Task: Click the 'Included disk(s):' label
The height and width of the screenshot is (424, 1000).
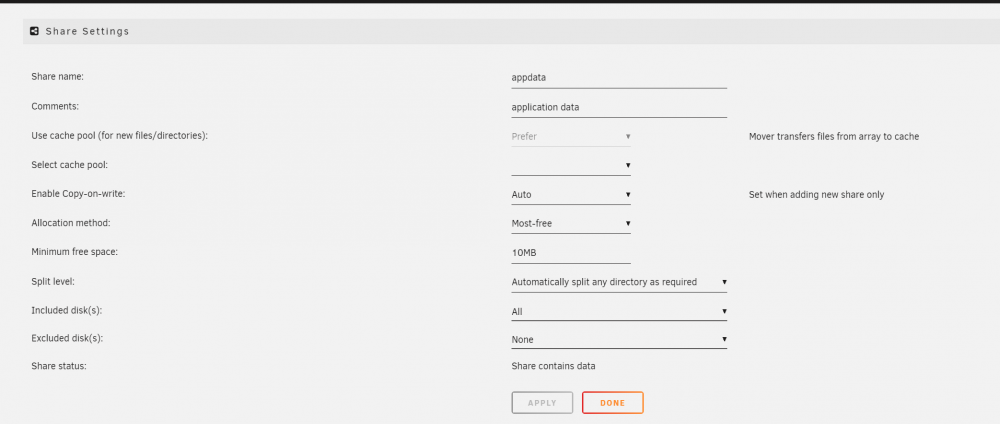Action: pyautogui.click(x=67, y=310)
